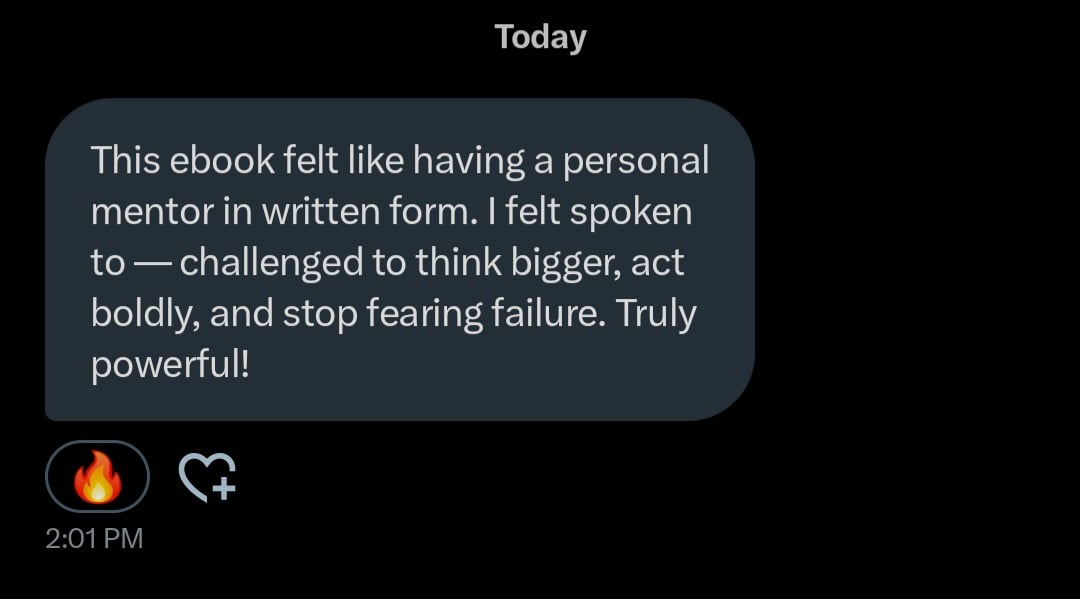Click the first word 'This' in message
The width and height of the screenshot is (1080, 599).
124,160
